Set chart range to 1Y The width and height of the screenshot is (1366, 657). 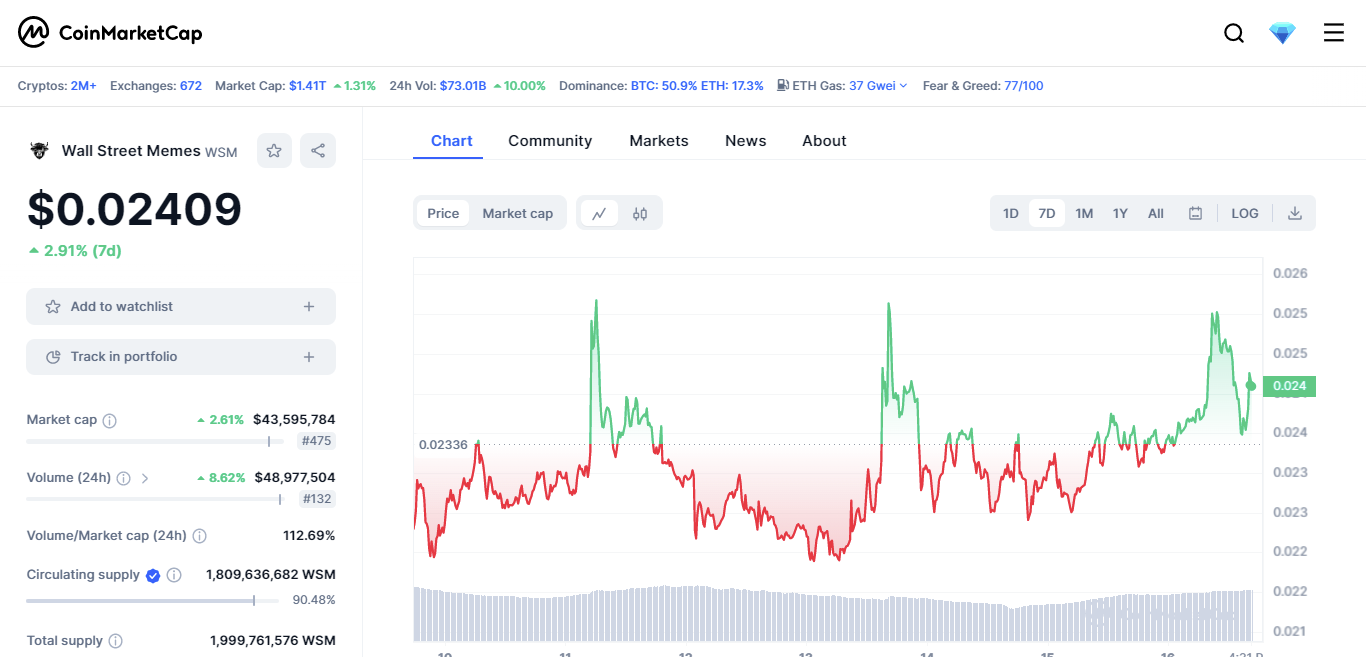1120,213
